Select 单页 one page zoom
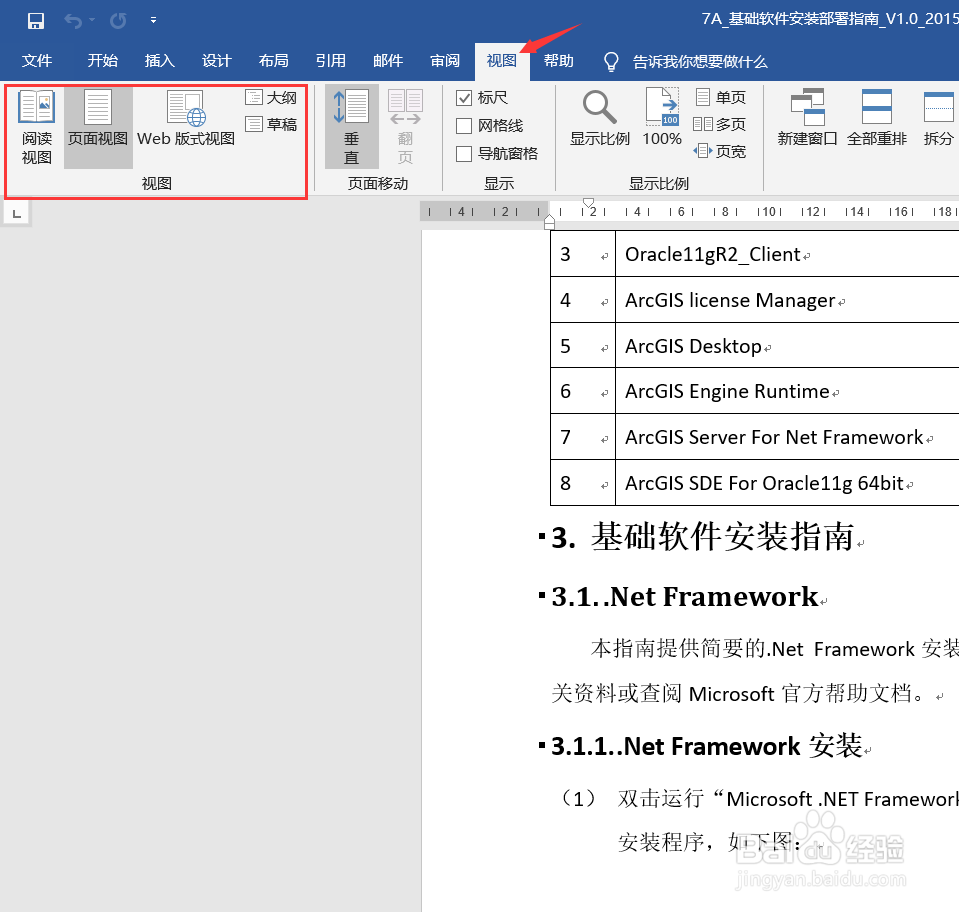This screenshot has height=912, width=959. click(x=720, y=97)
